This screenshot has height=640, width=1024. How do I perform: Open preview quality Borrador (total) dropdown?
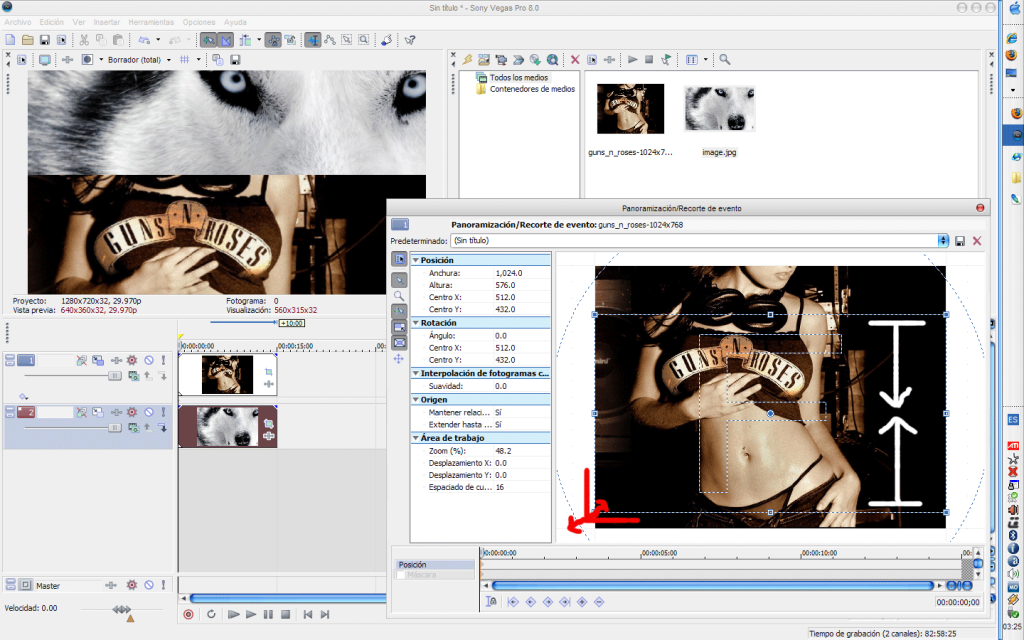coord(168,60)
